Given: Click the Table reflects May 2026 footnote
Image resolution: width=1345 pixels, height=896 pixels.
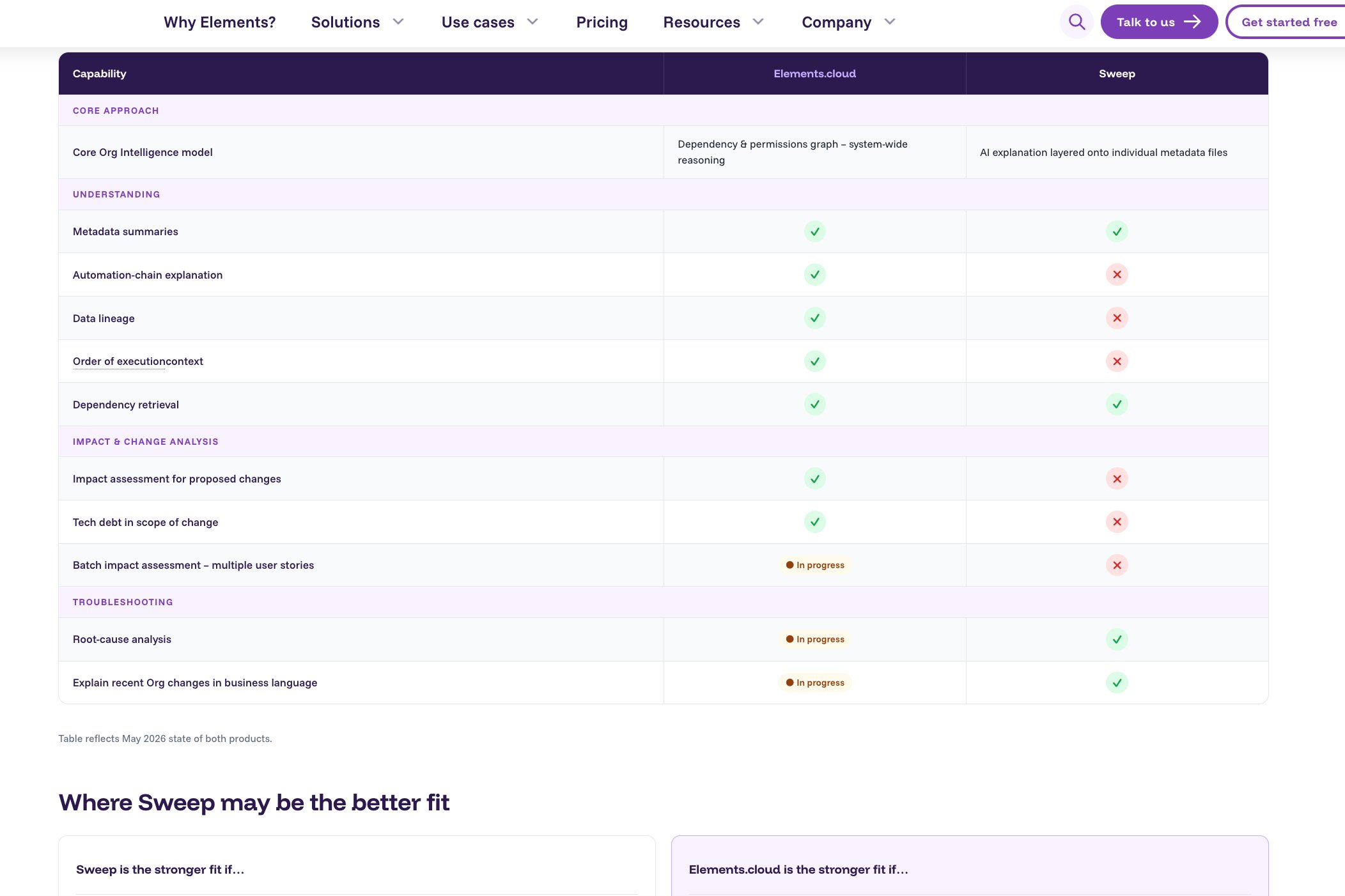Looking at the screenshot, I should (165, 739).
